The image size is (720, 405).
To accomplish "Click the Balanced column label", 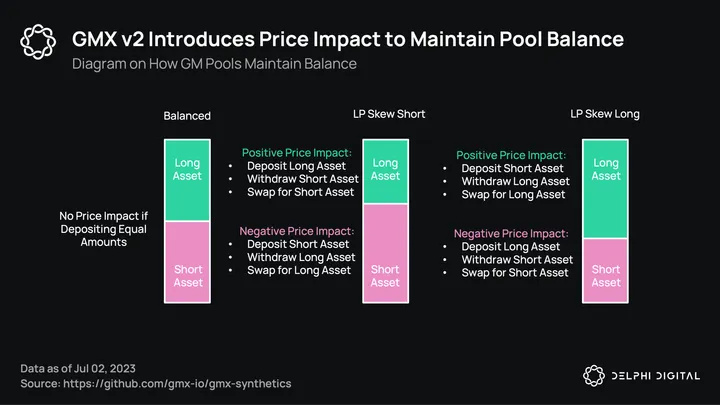I will coord(187,116).
